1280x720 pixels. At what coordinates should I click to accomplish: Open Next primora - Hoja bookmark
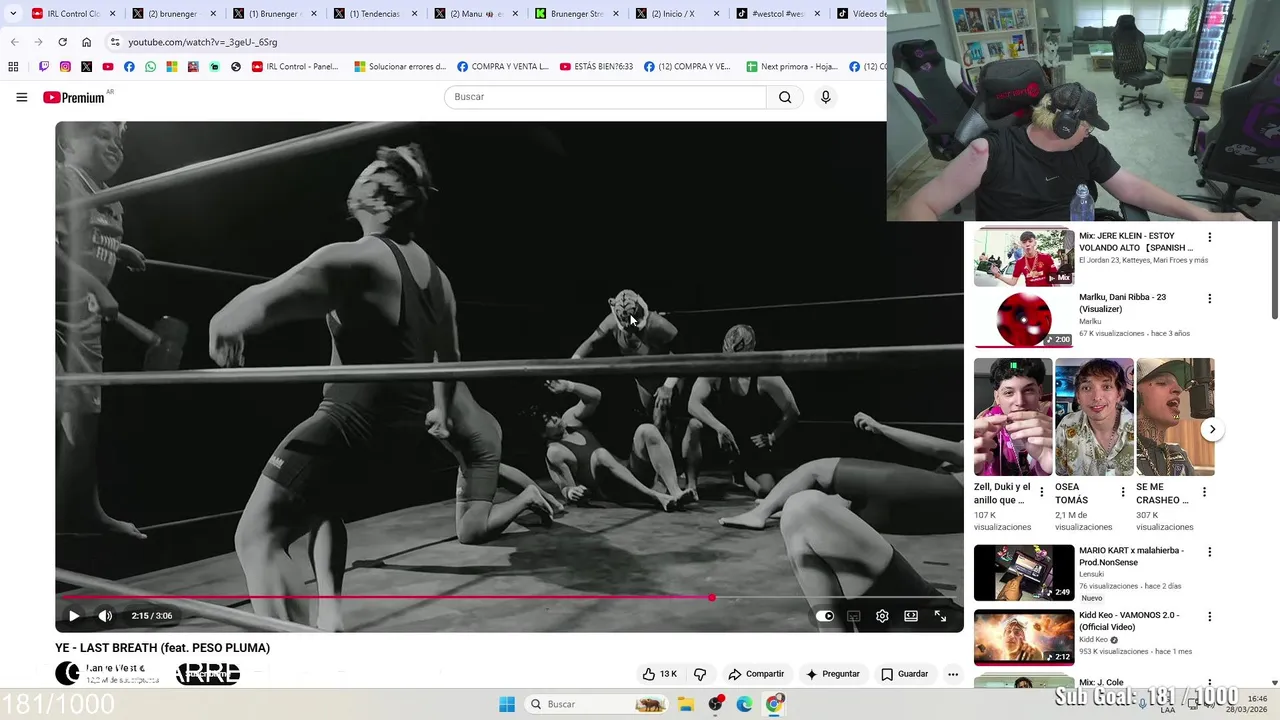792,67
